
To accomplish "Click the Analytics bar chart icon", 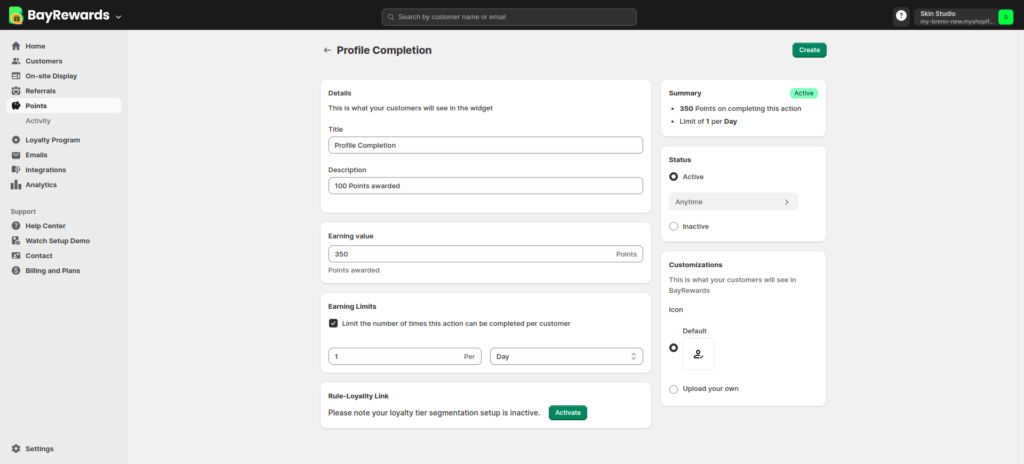I will click(x=16, y=185).
